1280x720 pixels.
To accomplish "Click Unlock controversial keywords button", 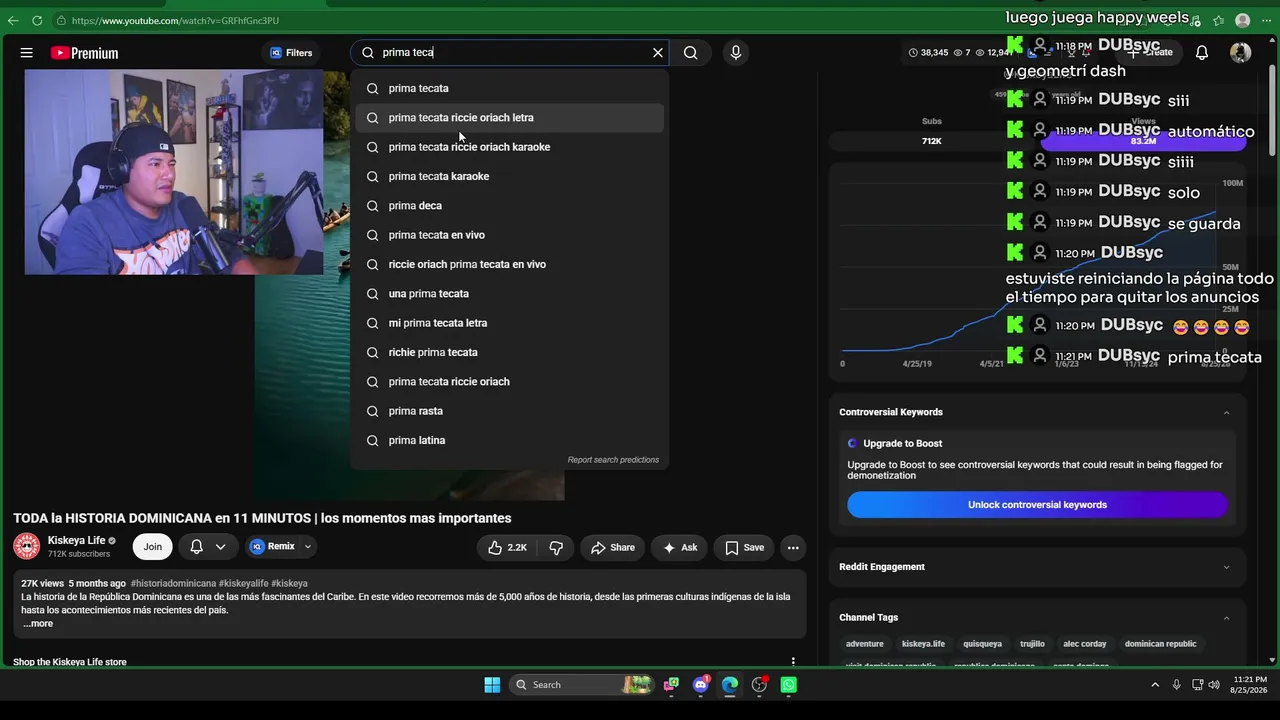I will pos(1037,505).
